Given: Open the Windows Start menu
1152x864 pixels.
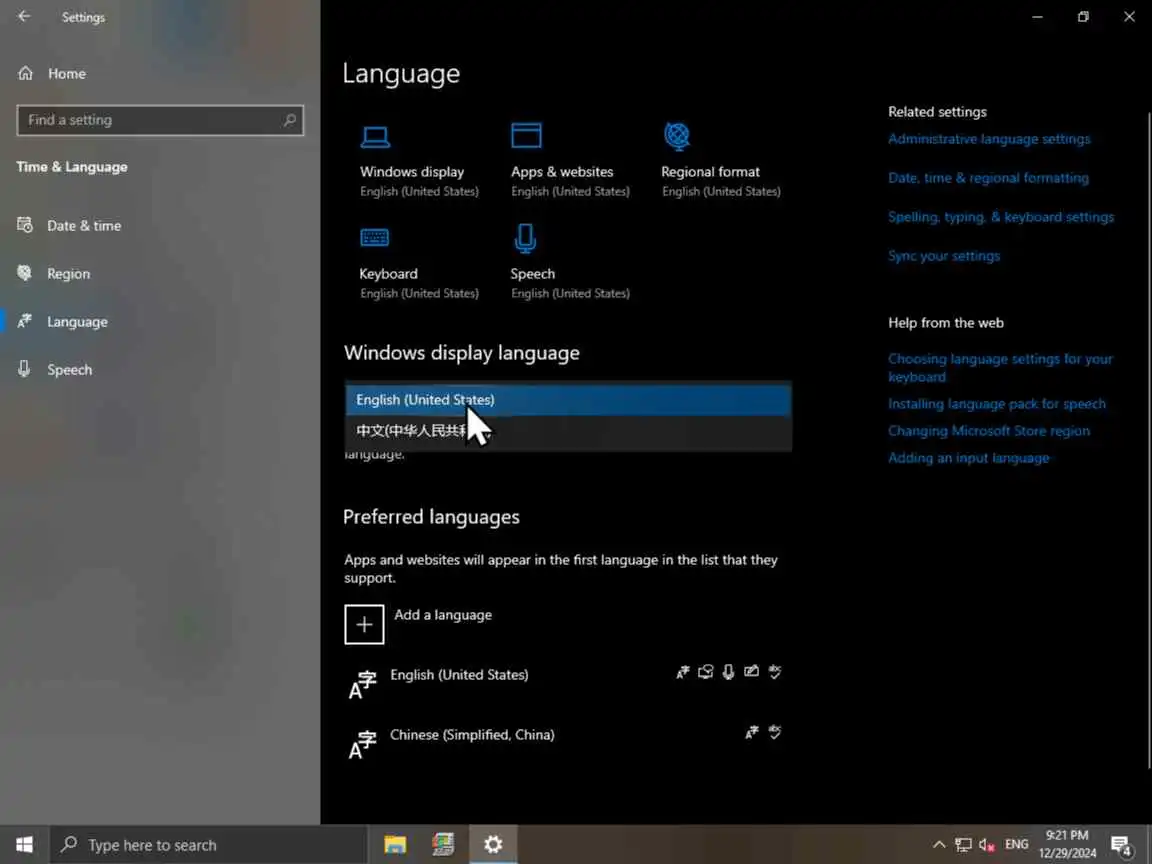Looking at the screenshot, I should click(x=24, y=845).
